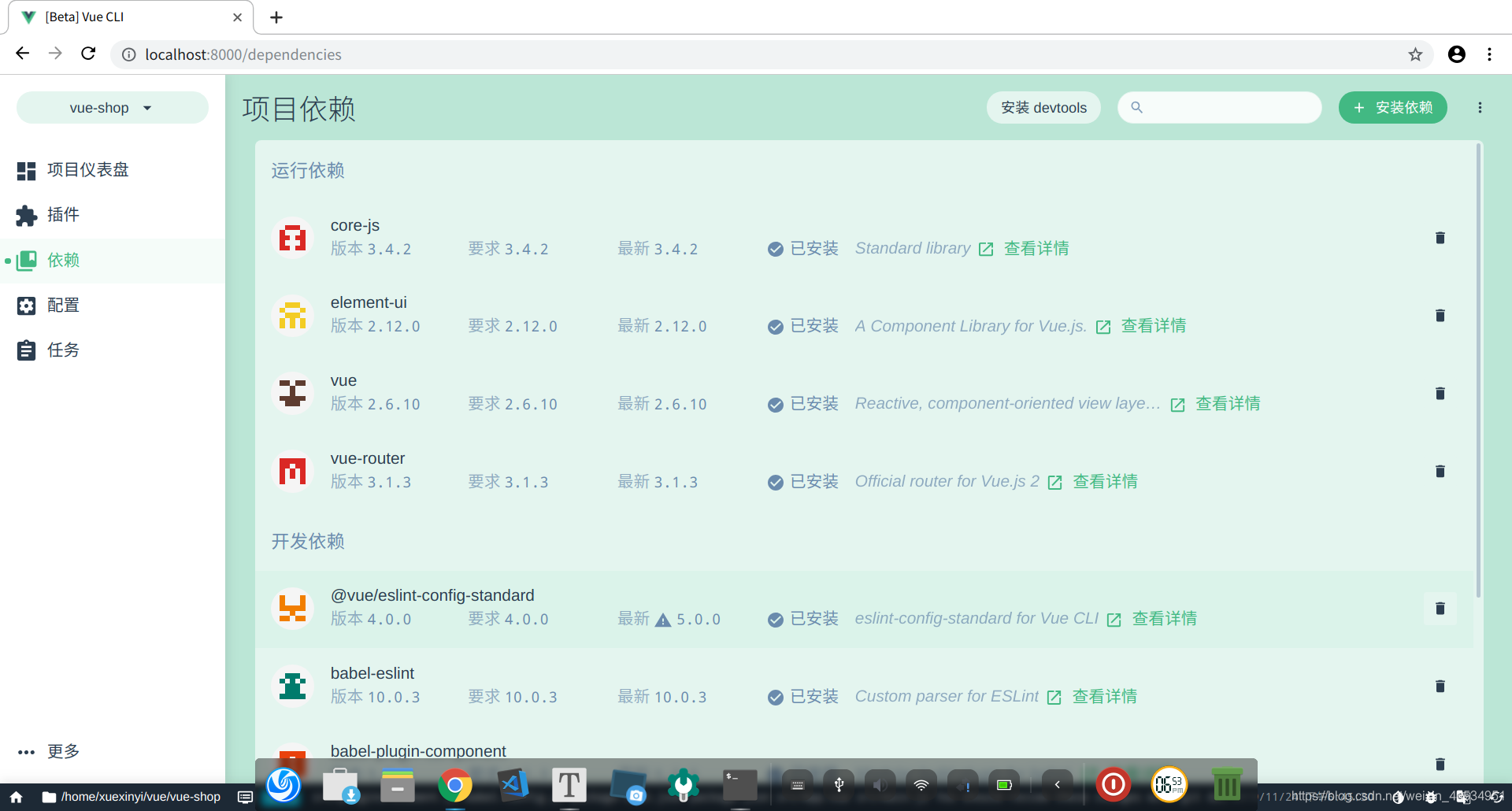Click the vue-router package avatar icon

292,472
